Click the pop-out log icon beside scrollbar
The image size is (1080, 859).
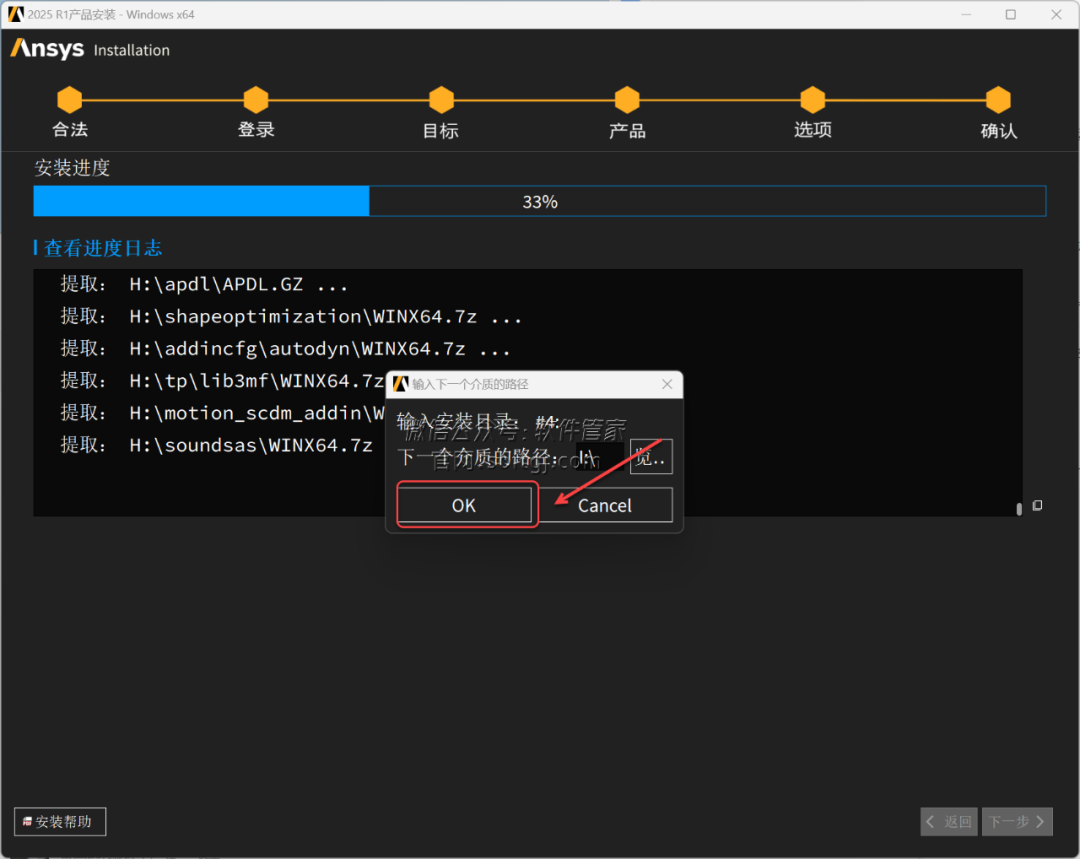pos(1037,506)
